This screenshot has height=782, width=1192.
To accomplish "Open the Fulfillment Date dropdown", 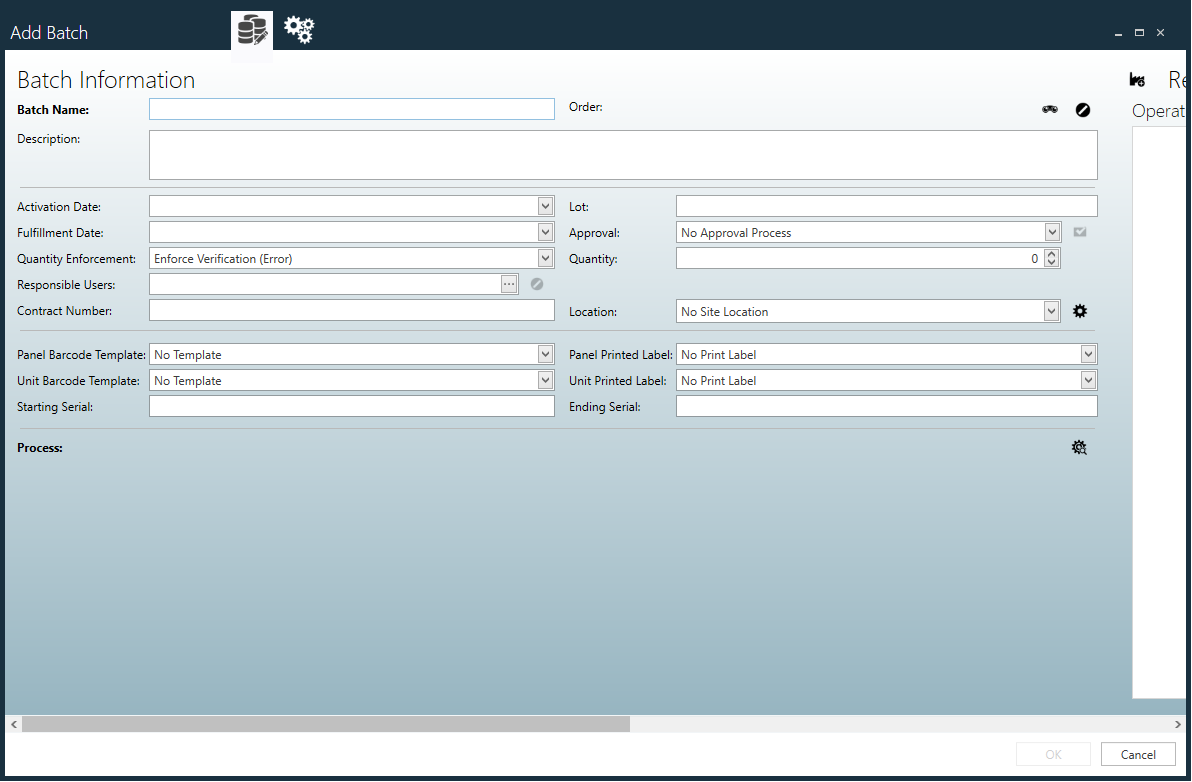I will 545,232.
